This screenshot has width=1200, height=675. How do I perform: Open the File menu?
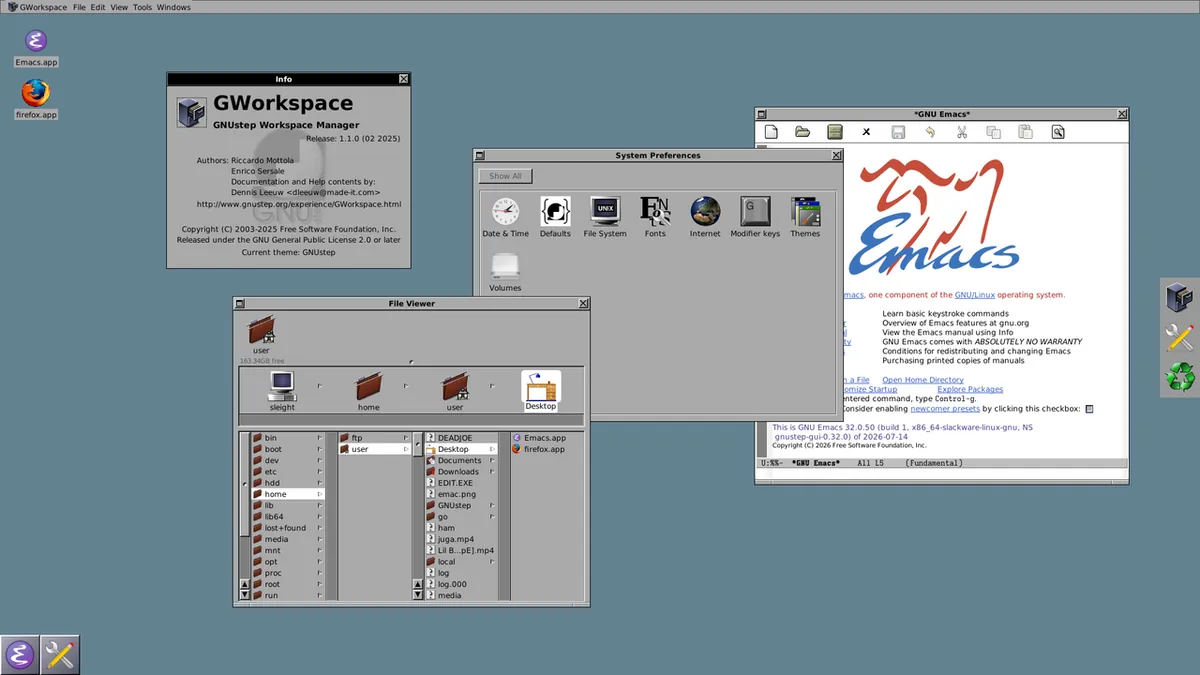79,7
